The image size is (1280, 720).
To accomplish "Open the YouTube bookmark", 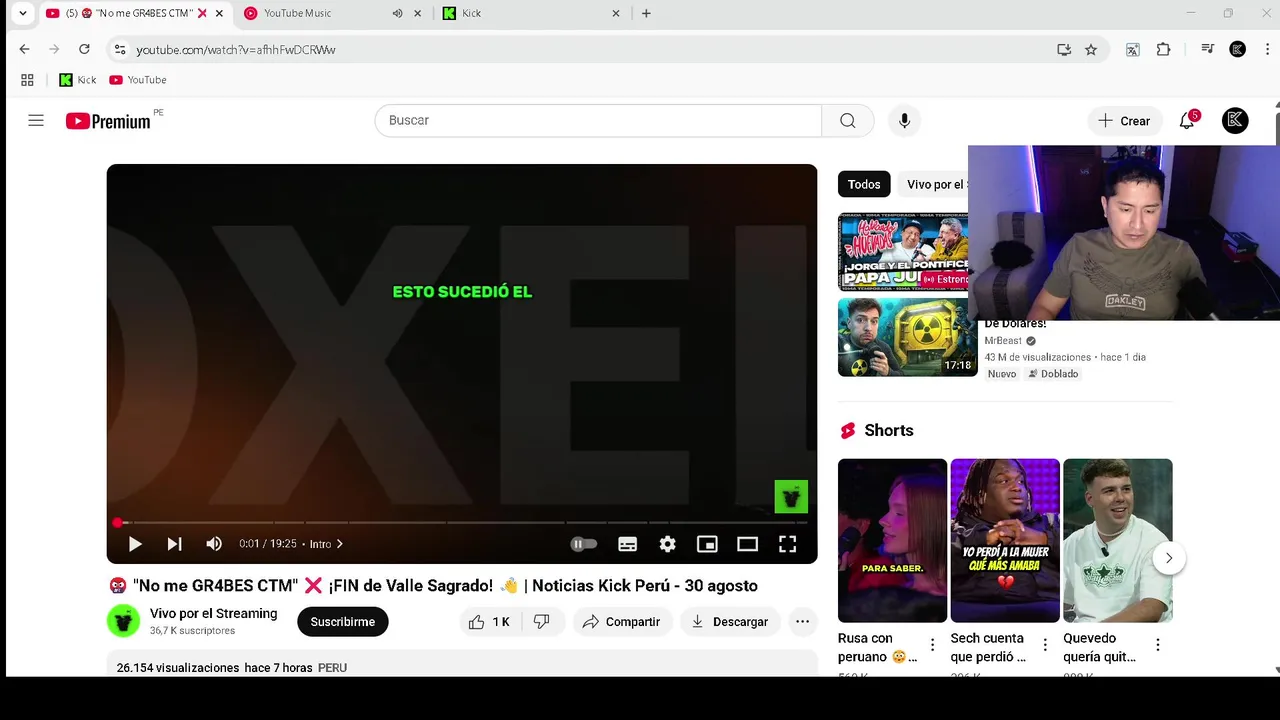I will coord(138,80).
